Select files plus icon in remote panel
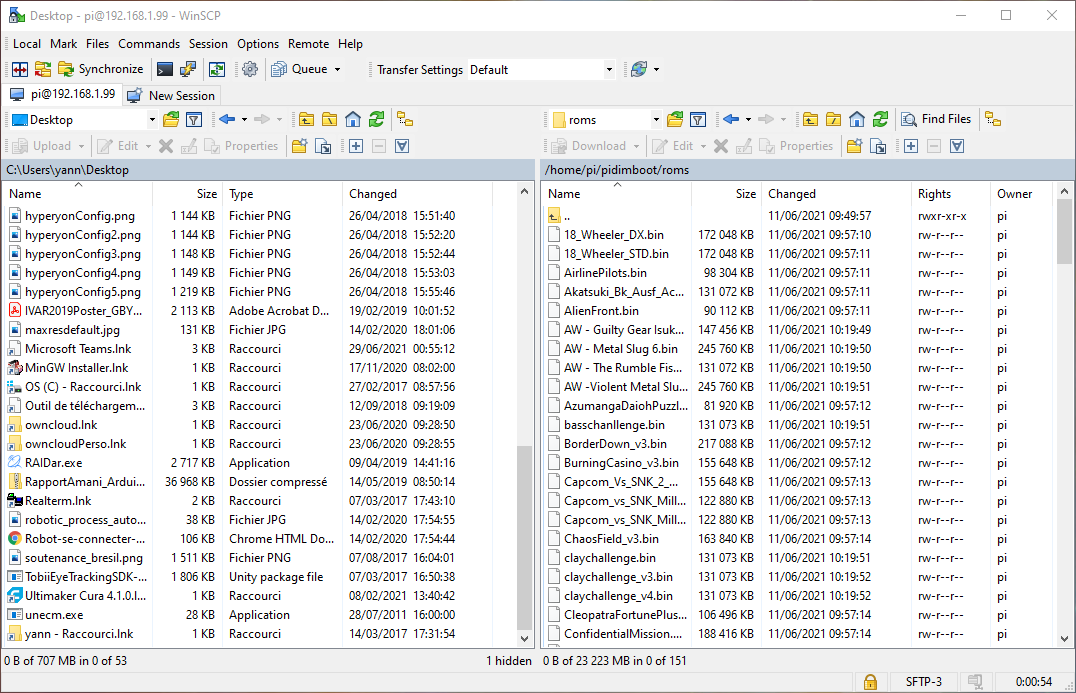Screen dimensions: 1076x693 point(911,146)
